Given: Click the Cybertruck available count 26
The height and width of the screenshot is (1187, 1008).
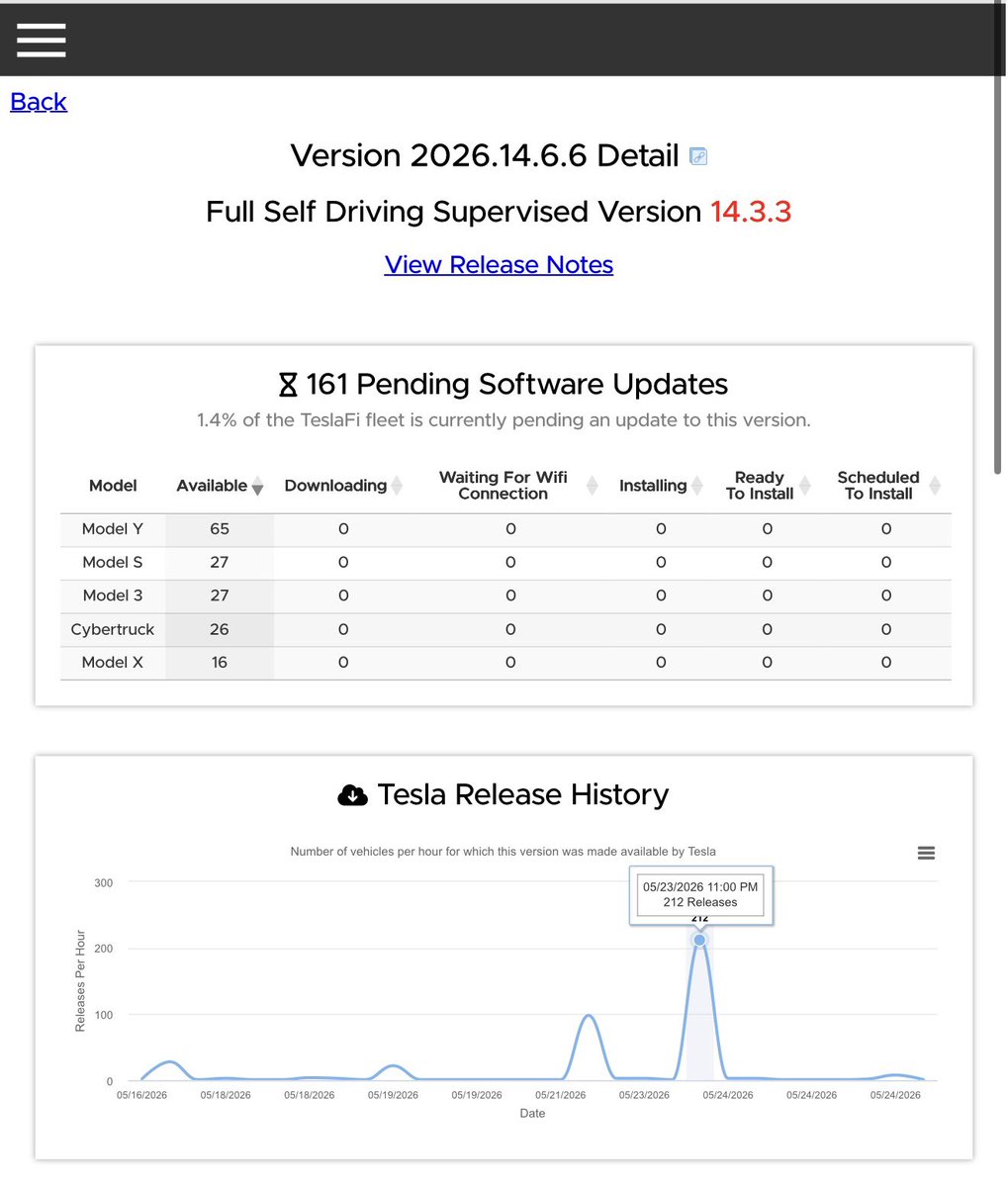Looking at the screenshot, I should (x=220, y=629).
